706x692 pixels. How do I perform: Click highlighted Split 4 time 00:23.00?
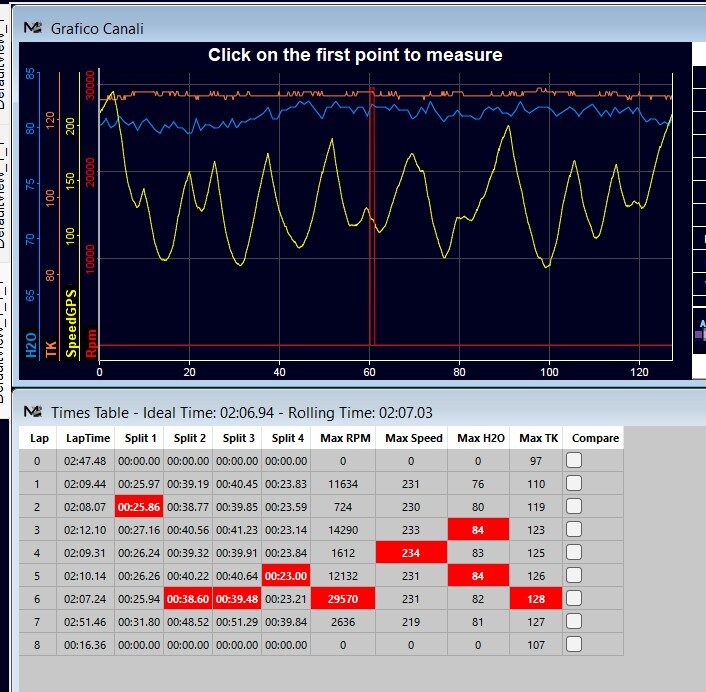click(x=286, y=576)
